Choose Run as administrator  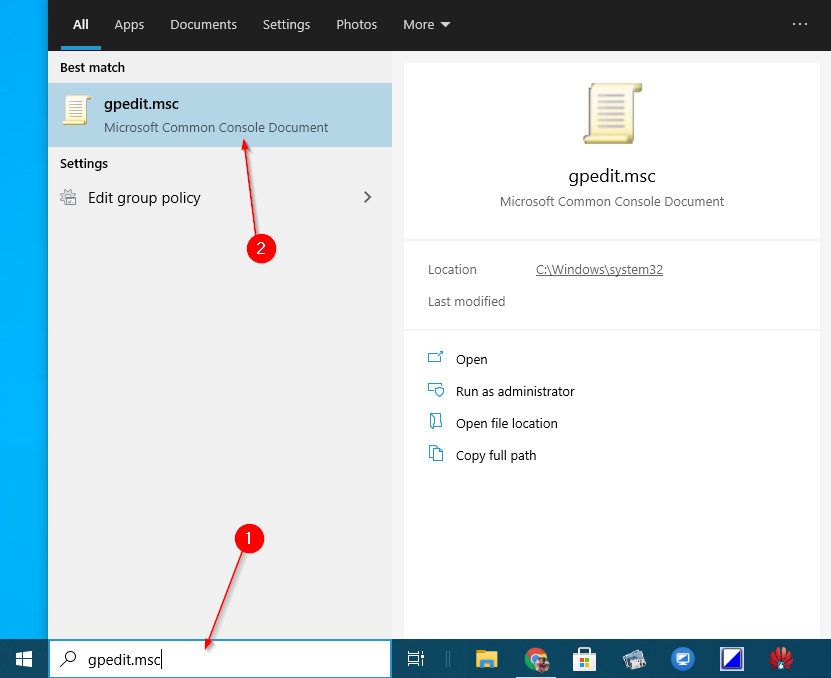[x=515, y=391]
